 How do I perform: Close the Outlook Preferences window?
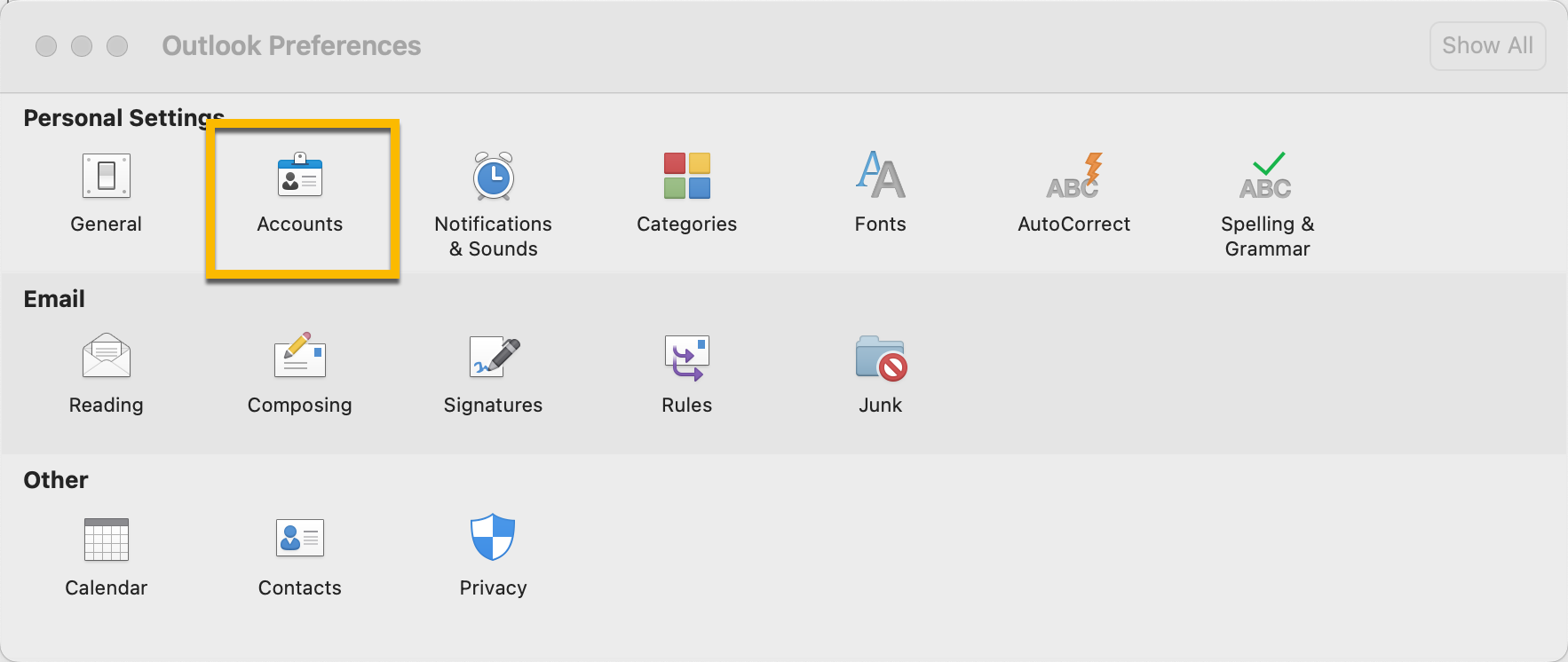pos(46,46)
